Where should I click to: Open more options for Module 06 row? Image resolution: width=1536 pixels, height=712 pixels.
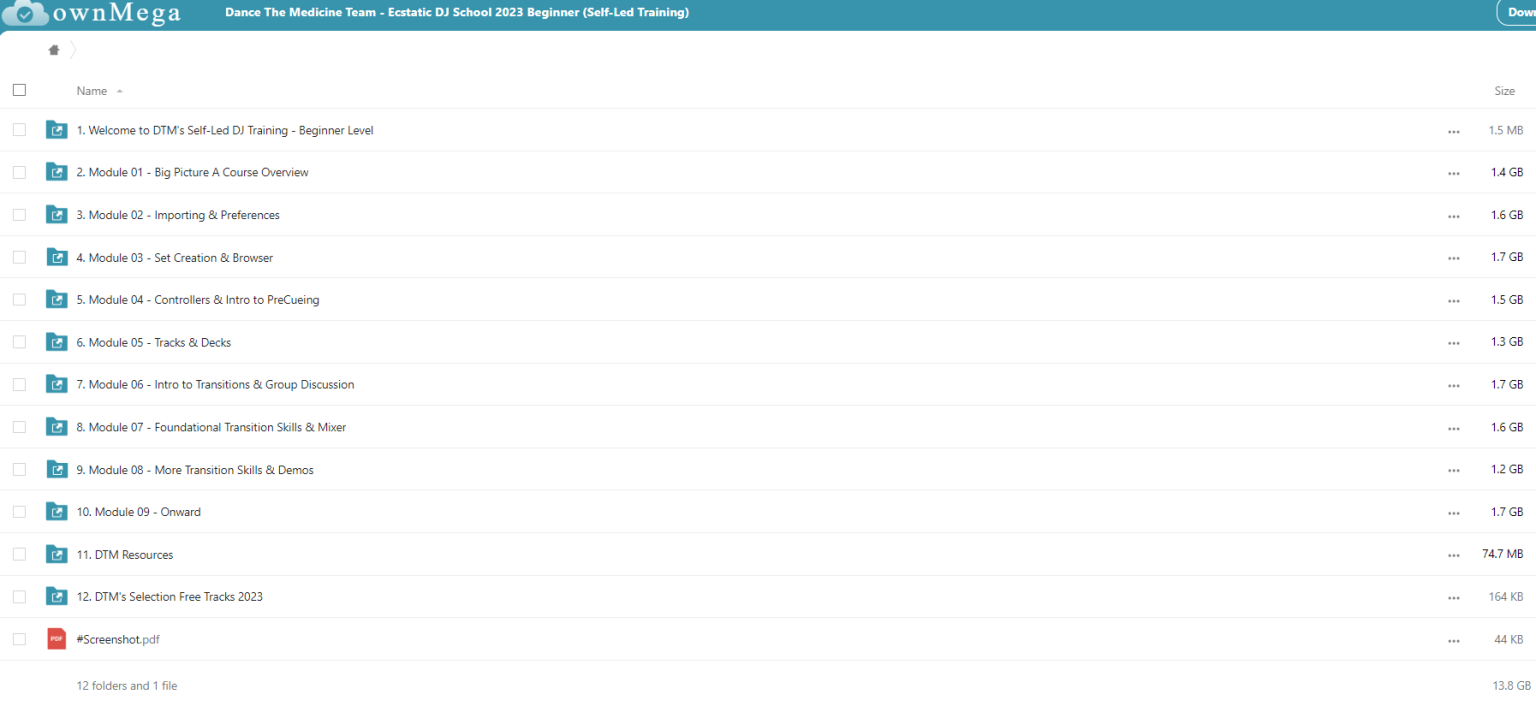click(x=1453, y=385)
